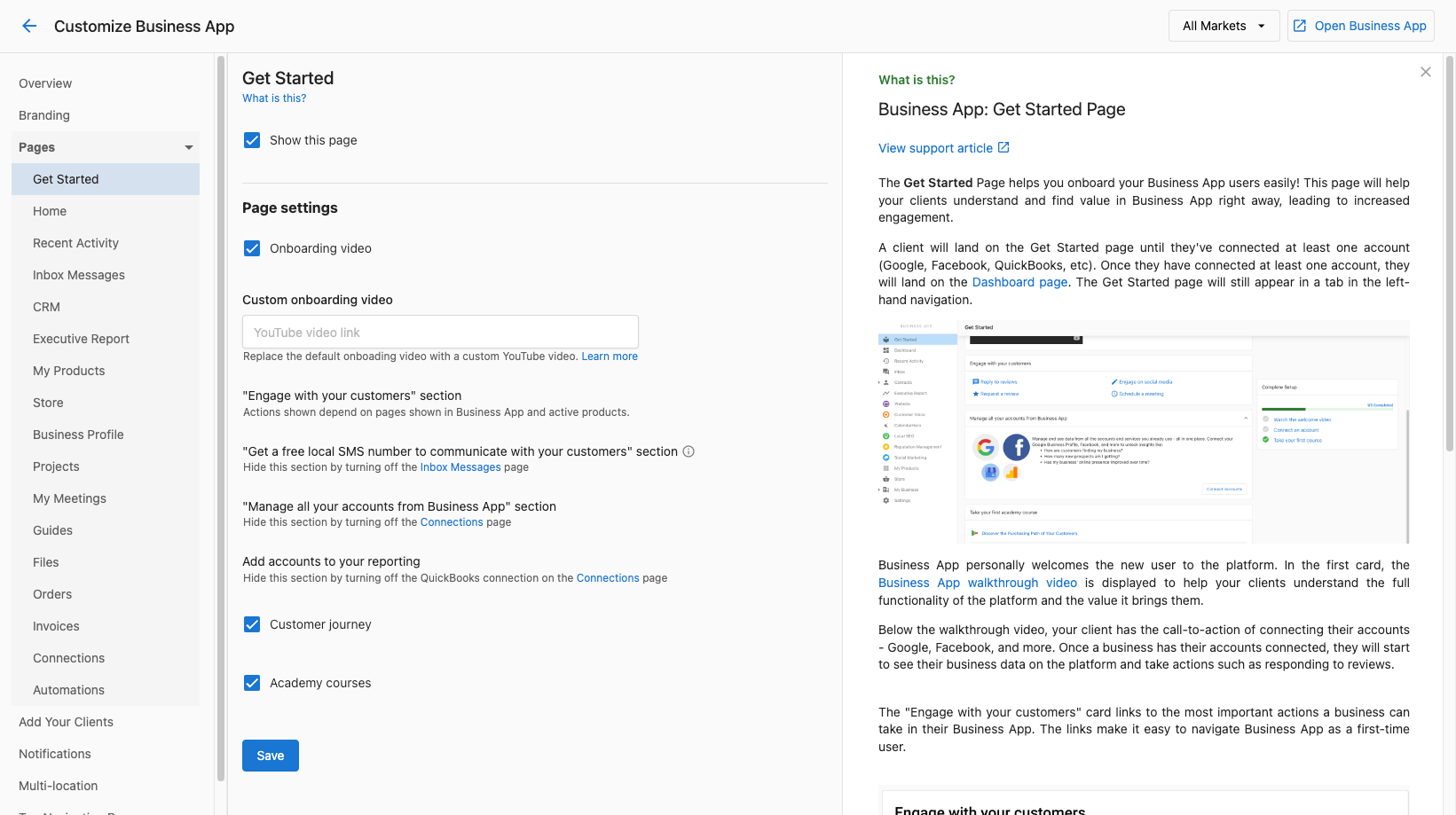Select Guides in the sidebar
The width and height of the screenshot is (1456, 815).
(x=106, y=530)
